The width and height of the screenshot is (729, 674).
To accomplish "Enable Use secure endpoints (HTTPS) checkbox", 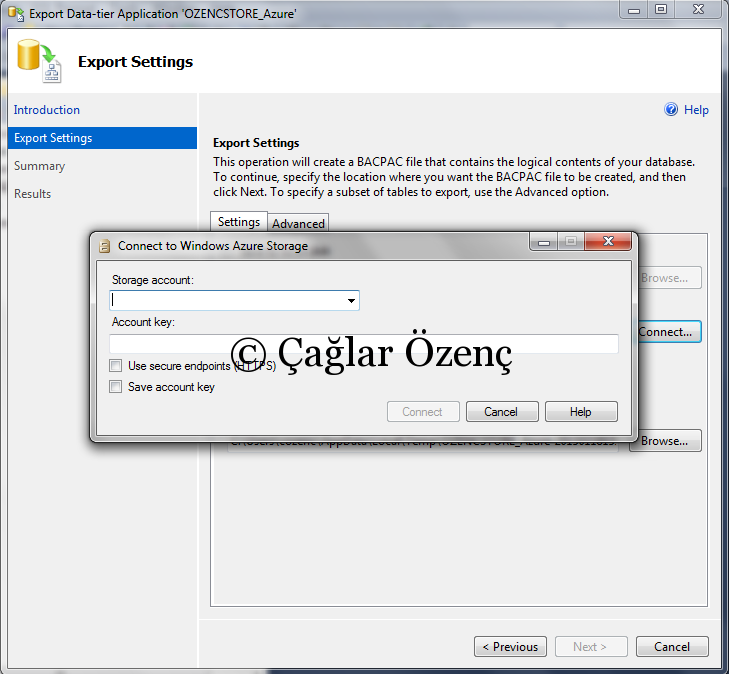I will pyautogui.click(x=115, y=365).
